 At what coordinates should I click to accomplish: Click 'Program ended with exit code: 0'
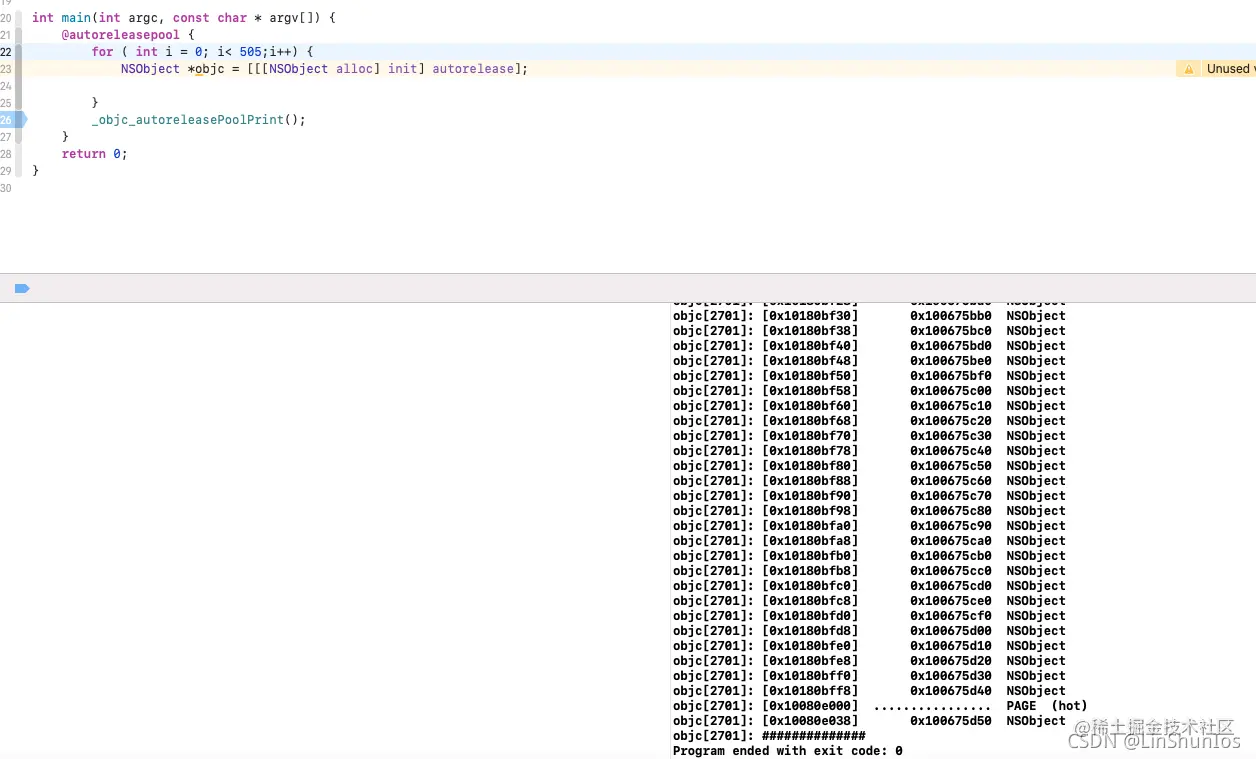coord(788,751)
